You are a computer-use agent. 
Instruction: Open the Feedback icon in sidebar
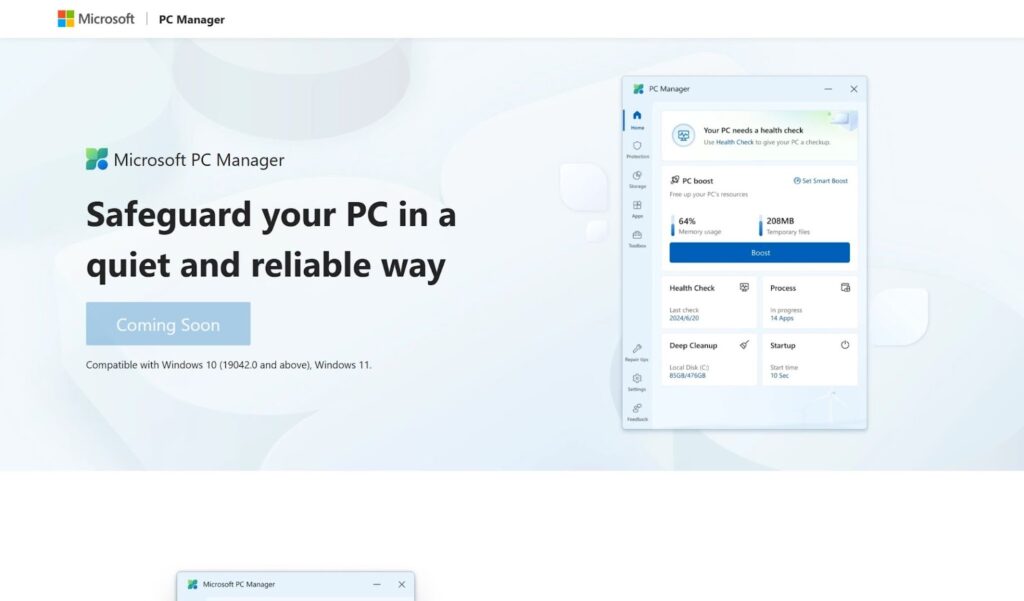point(637,412)
